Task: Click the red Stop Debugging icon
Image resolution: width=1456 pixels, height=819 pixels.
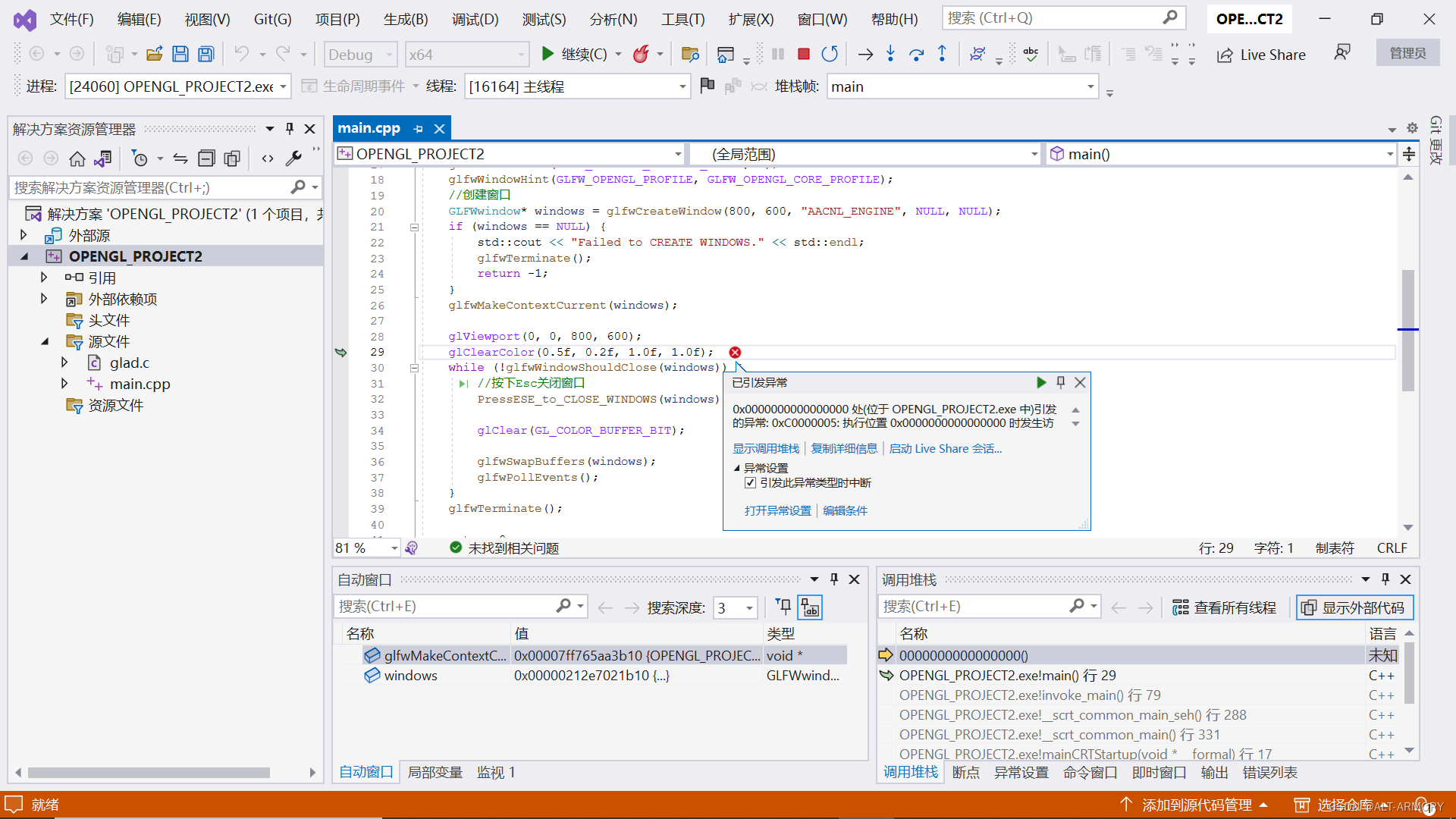Action: [804, 54]
